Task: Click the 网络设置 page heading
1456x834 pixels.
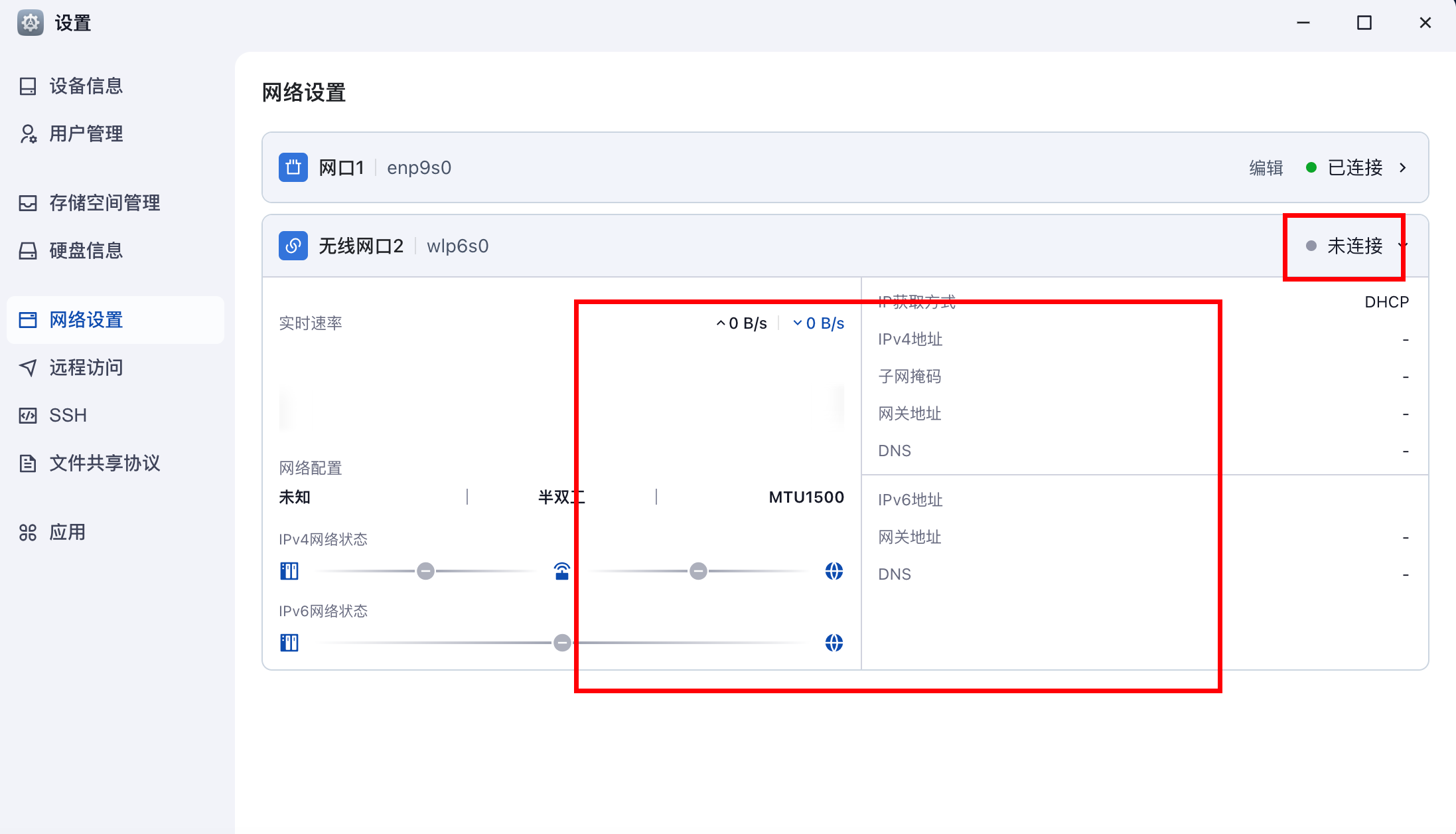Action: pos(304,92)
